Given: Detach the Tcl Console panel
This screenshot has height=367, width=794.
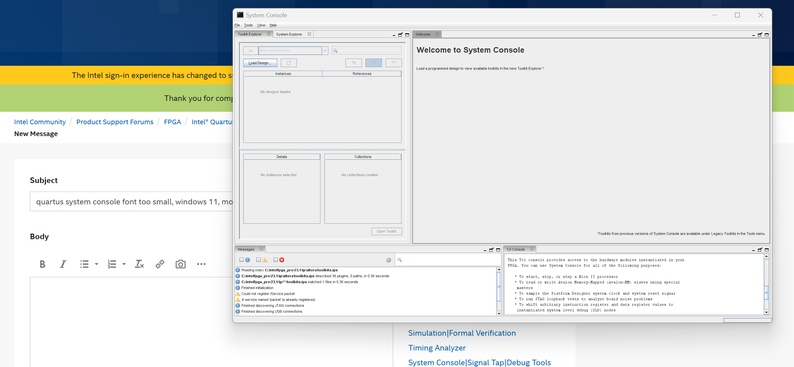Looking at the screenshot, I should 761,250.
